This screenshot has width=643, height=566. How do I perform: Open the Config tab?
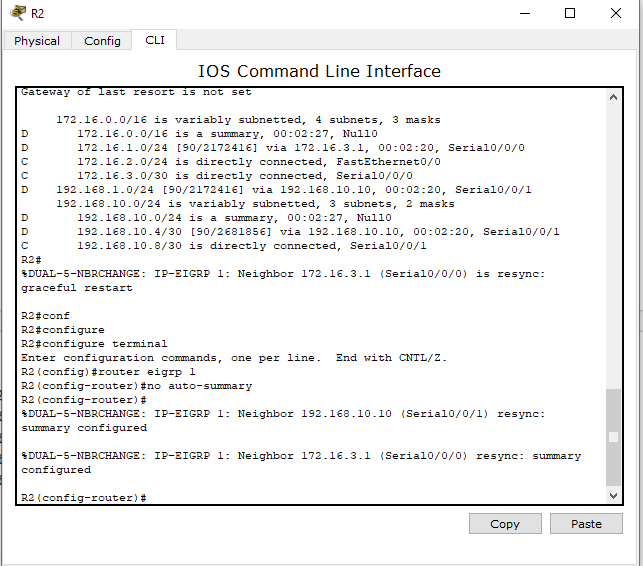(102, 41)
